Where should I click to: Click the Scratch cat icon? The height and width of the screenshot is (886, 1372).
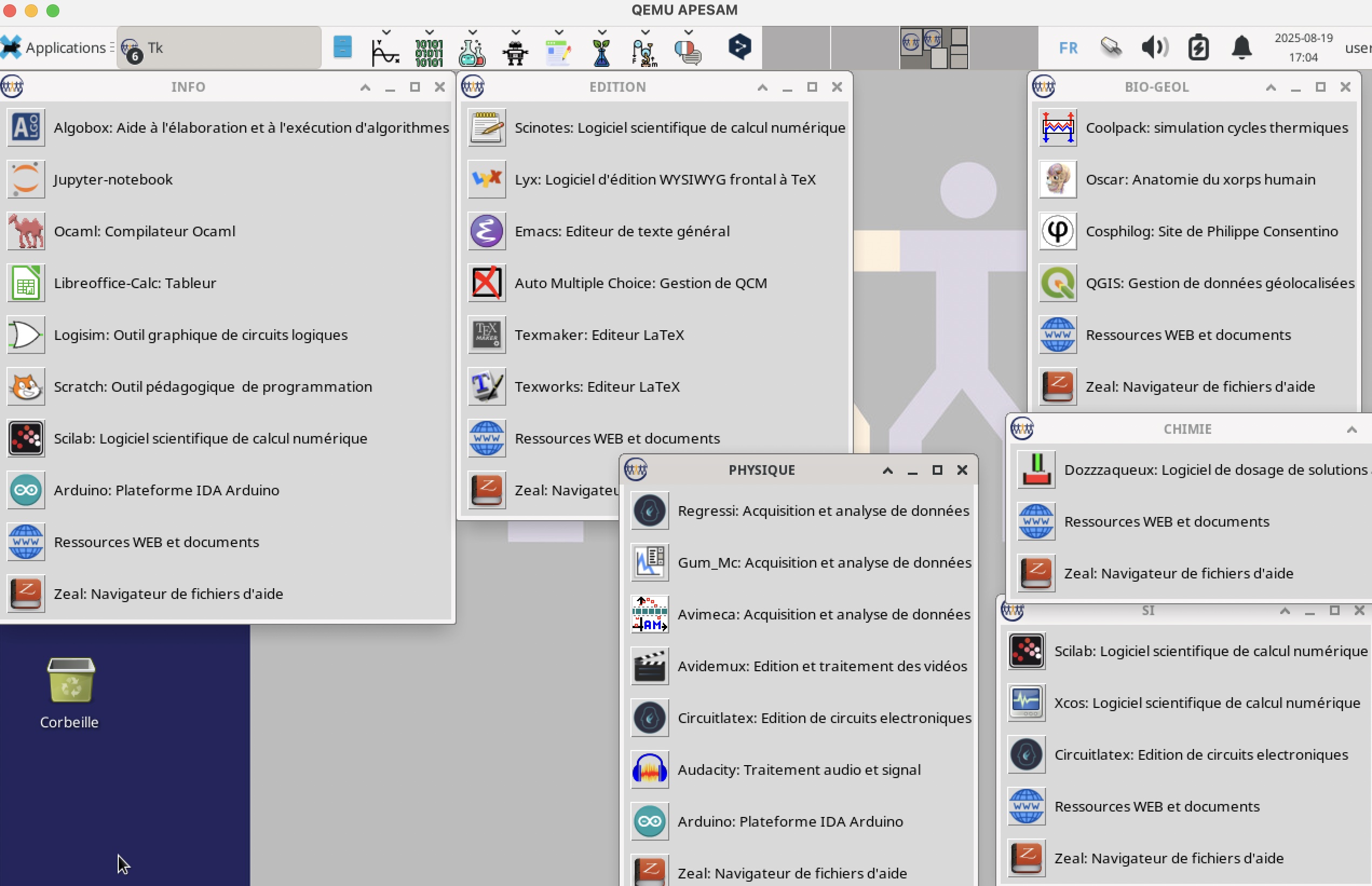point(26,387)
